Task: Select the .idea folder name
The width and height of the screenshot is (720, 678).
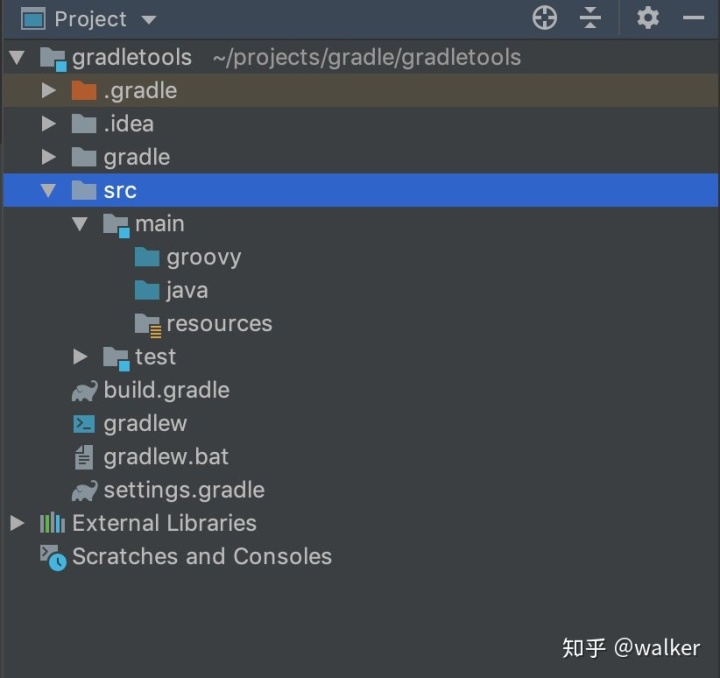Action: click(x=129, y=124)
